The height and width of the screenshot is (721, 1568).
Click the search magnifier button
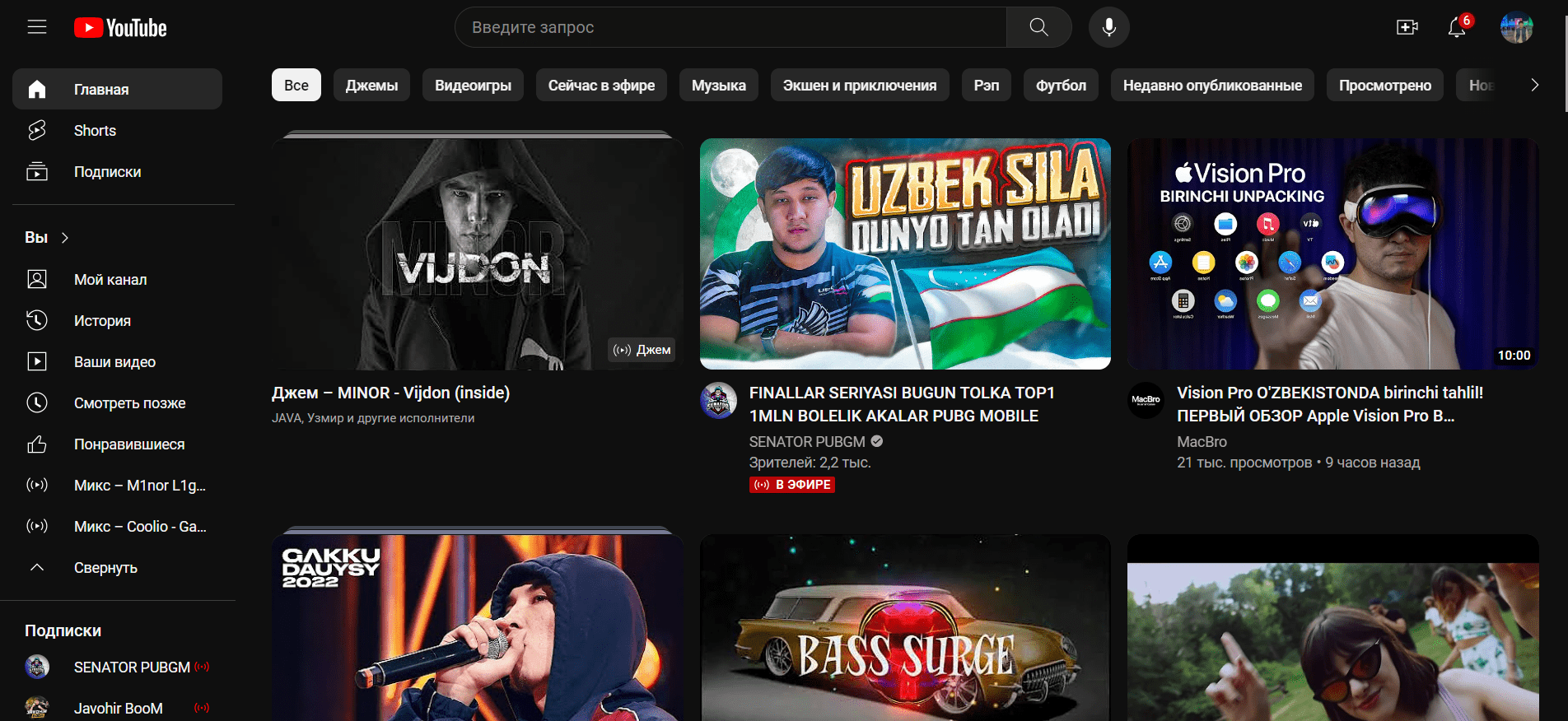coord(1038,27)
